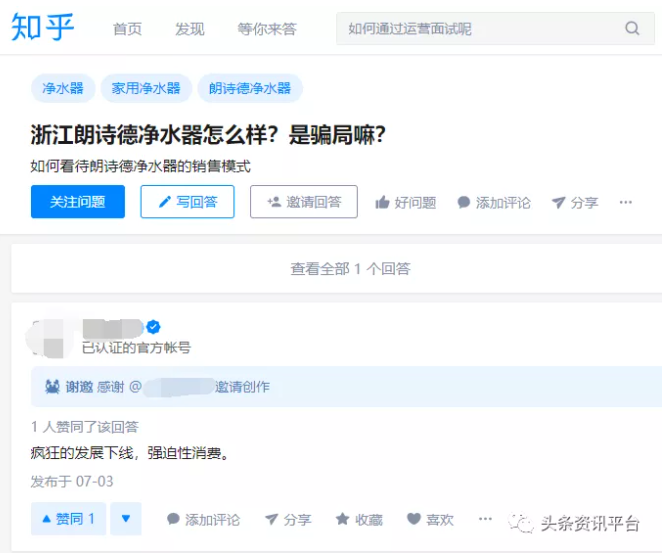Click the 写回答 button
Viewport: 666px width, 557px height.
tap(187, 201)
